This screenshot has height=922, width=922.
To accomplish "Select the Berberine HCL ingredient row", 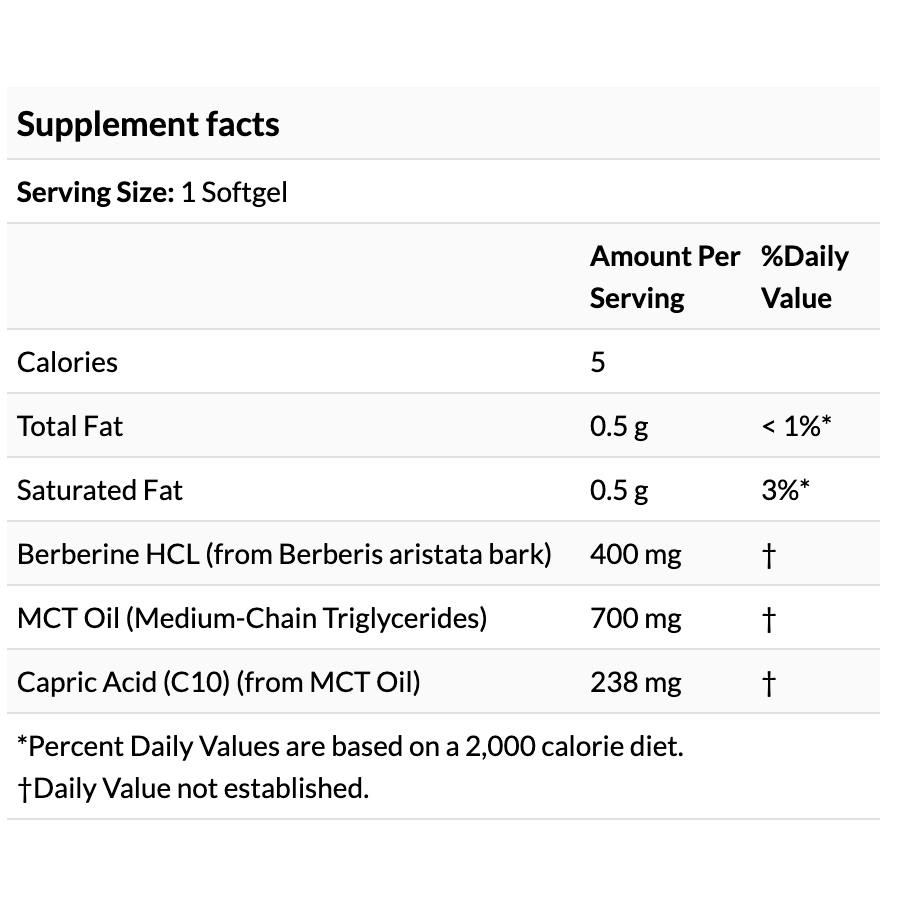I will tap(443, 553).
